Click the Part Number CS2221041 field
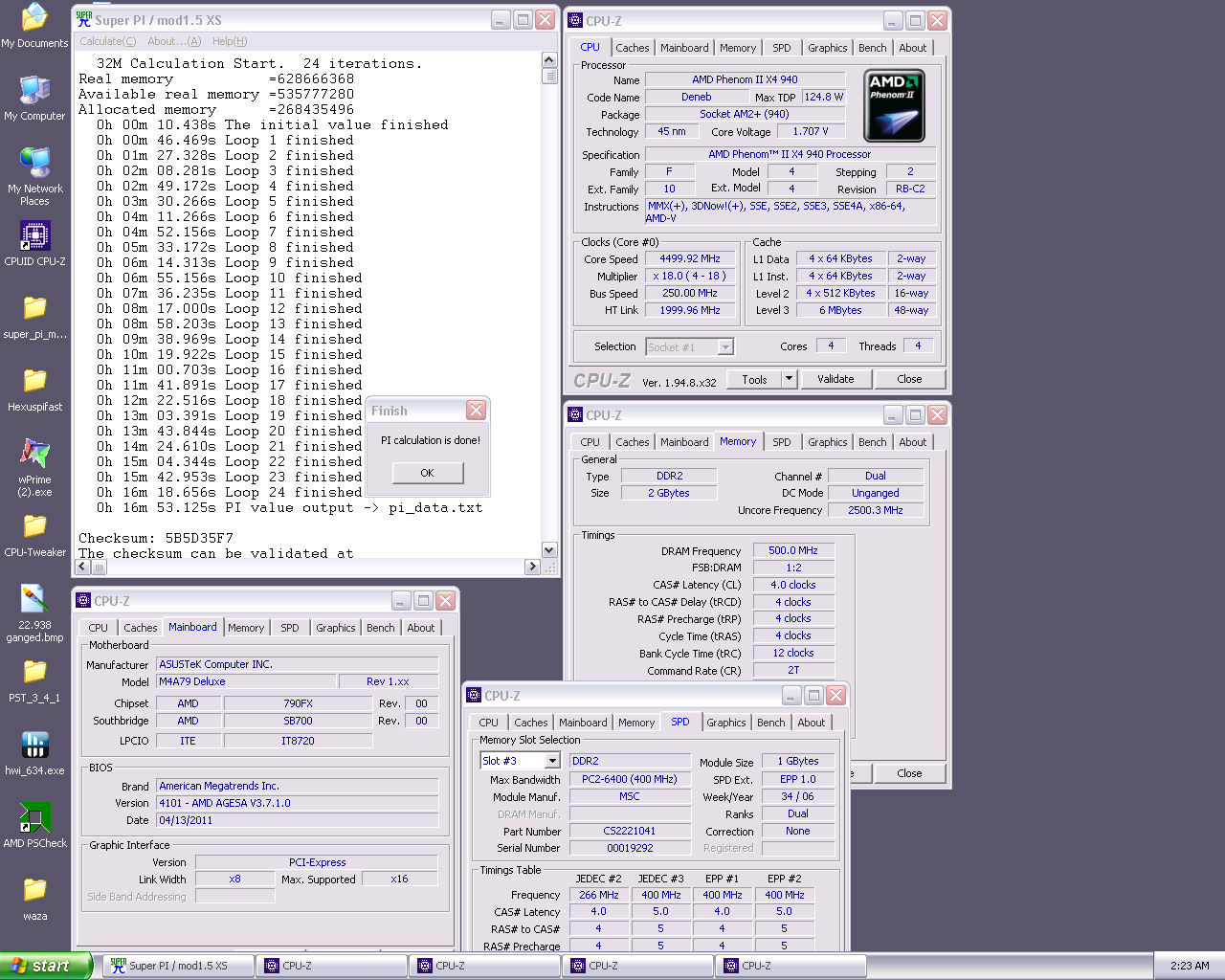Image resolution: width=1225 pixels, height=980 pixels. point(630,831)
